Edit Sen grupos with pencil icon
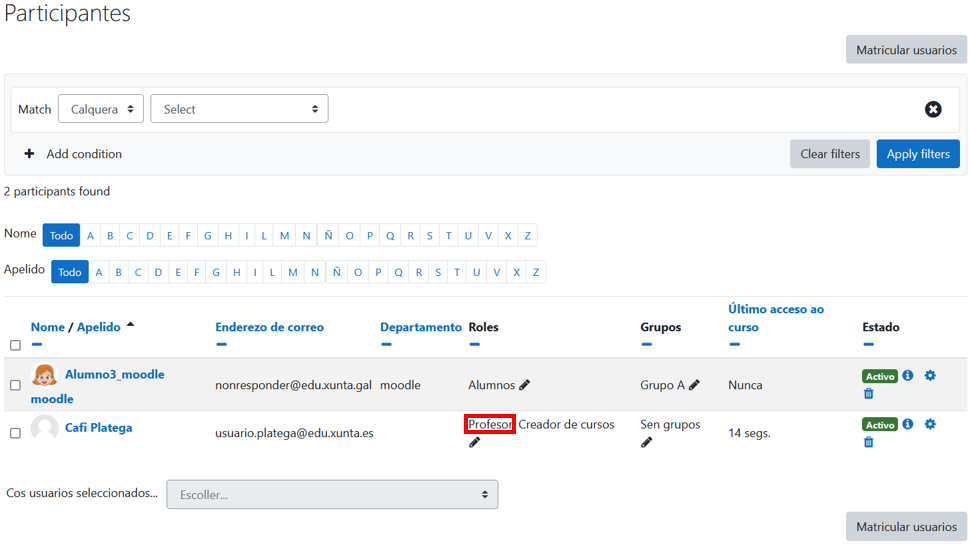This screenshot has height=545, width=971. (x=646, y=442)
